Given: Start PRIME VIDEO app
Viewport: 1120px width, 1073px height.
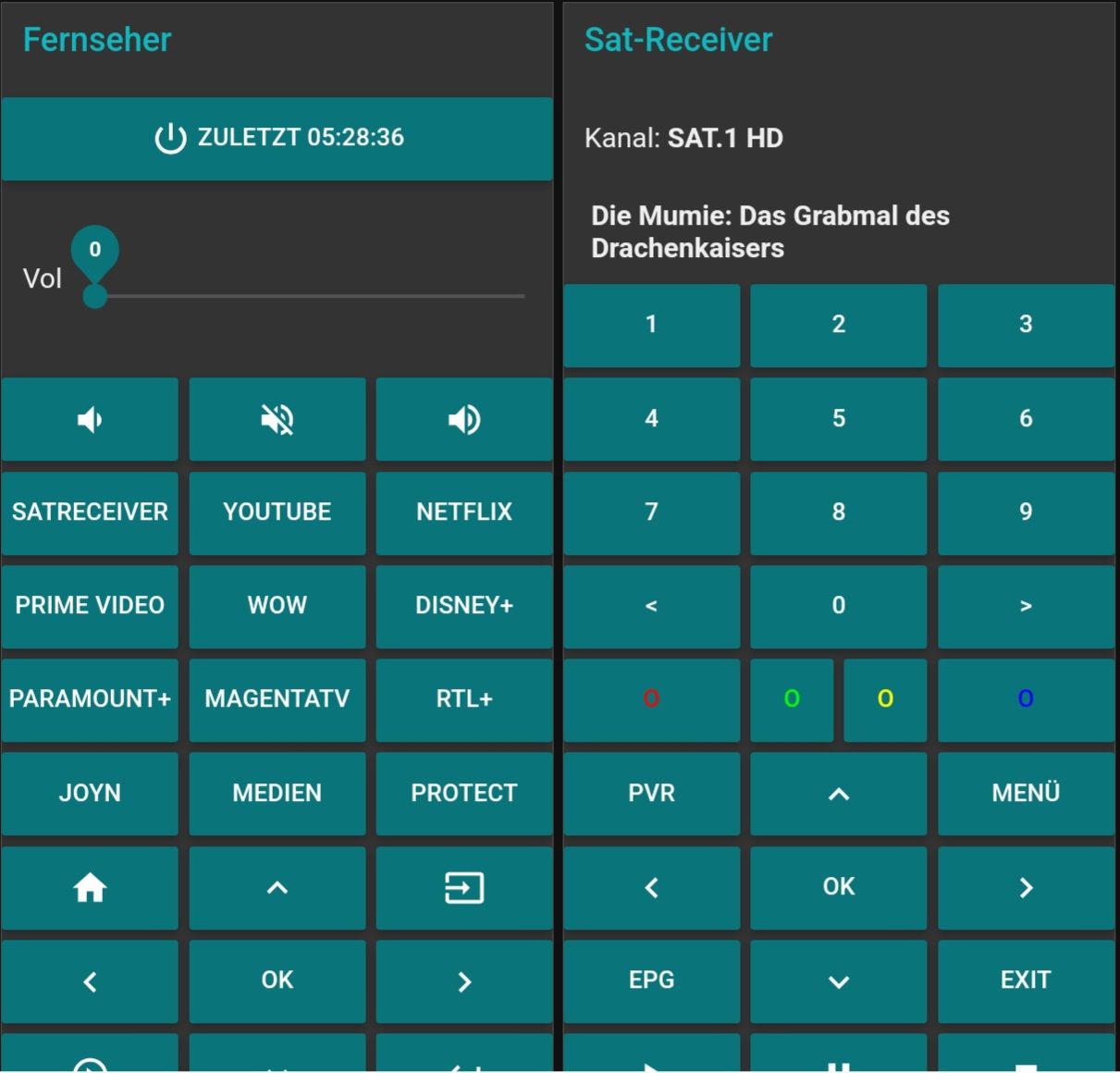Looking at the screenshot, I should (90, 606).
